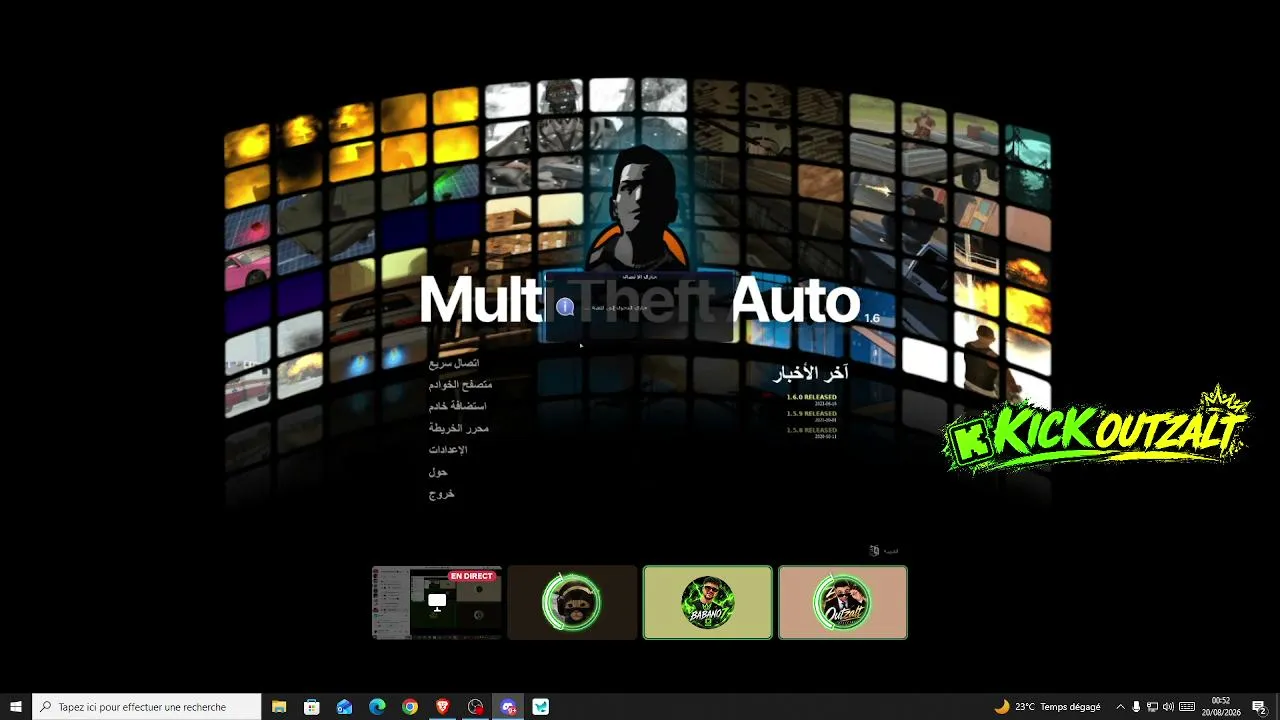Click the touch keyboard tray icon
This screenshot has height=720, width=1280.
(1187, 707)
